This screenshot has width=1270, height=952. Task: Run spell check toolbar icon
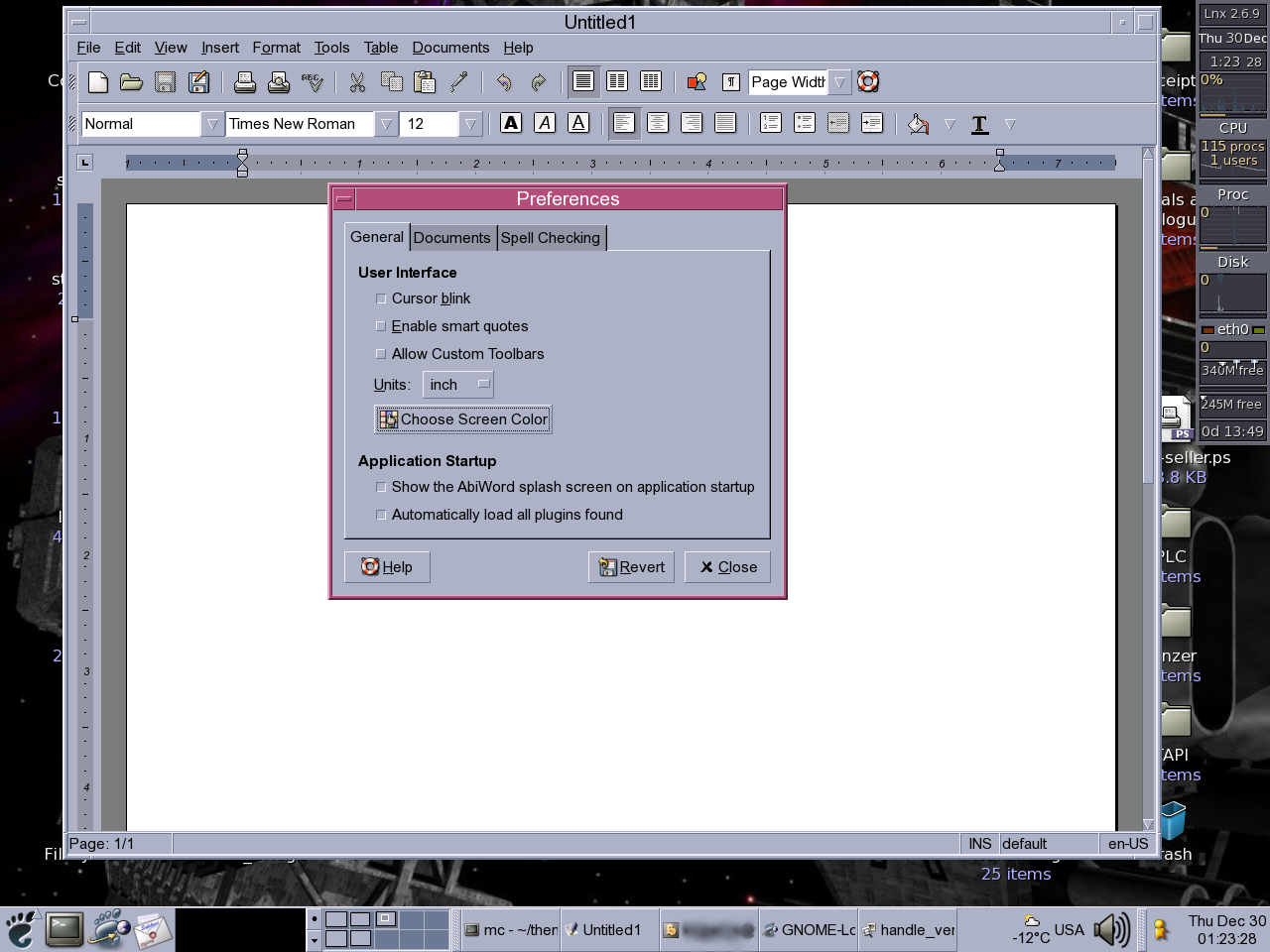point(313,82)
